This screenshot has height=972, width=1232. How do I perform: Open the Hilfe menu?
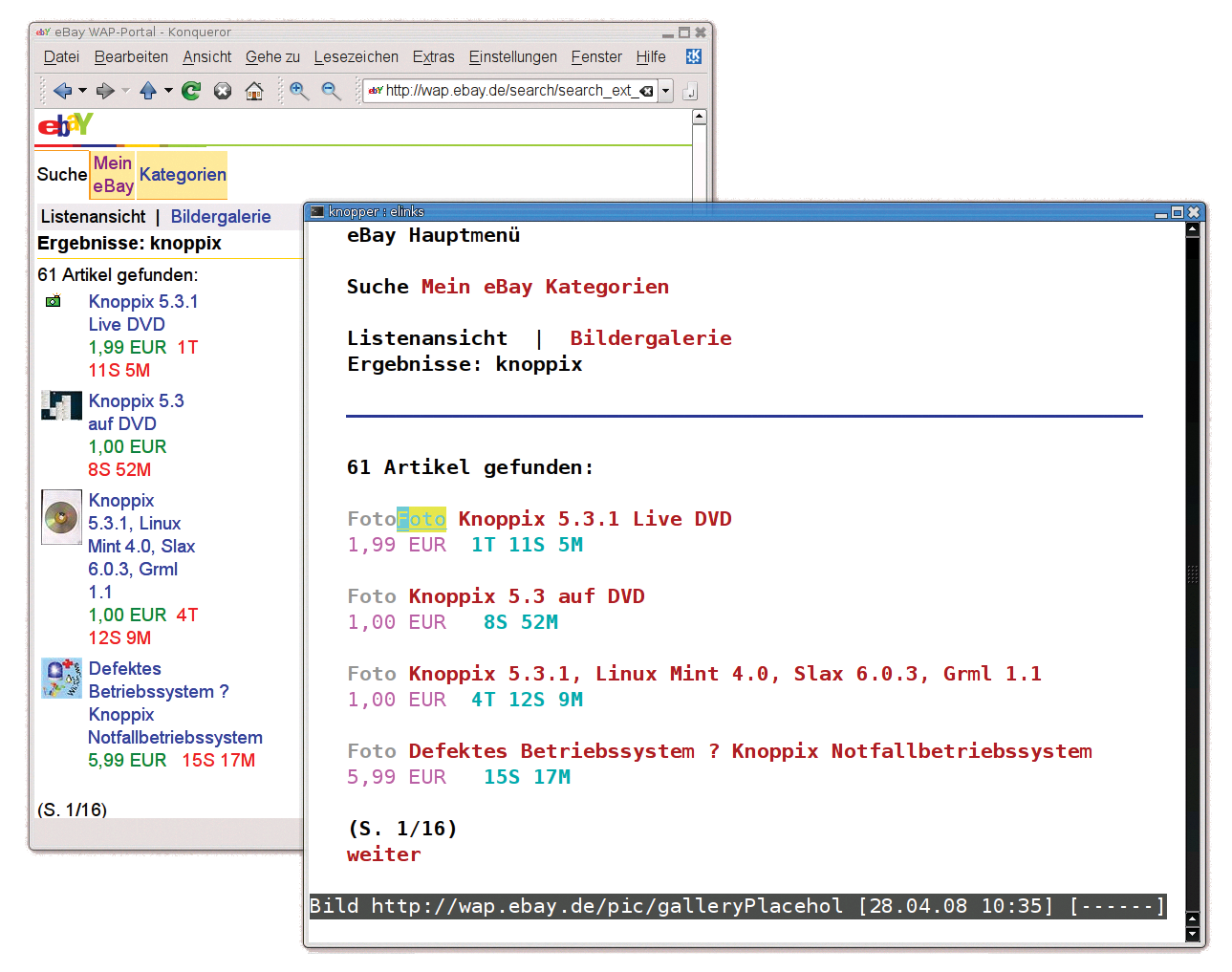click(x=651, y=57)
